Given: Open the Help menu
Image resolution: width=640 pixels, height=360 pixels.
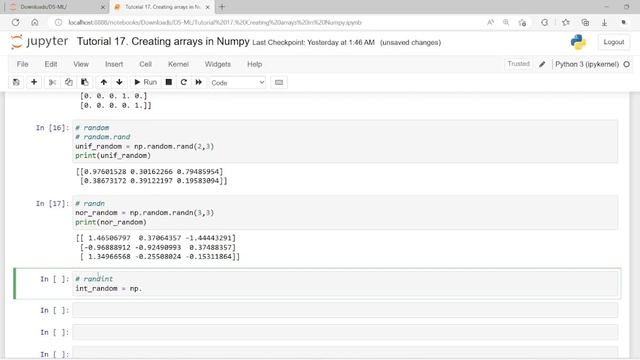Looking at the screenshot, I should point(254,64).
